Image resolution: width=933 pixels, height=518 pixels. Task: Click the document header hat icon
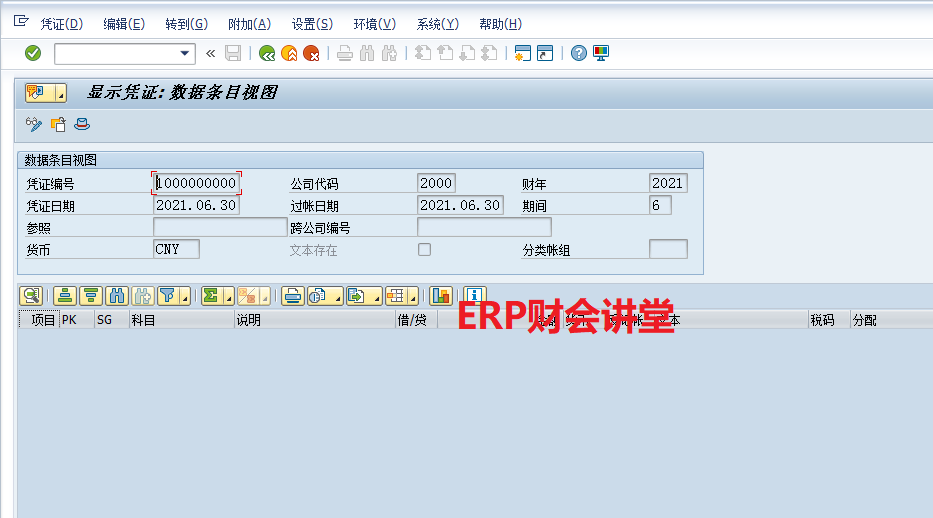[x=82, y=124]
